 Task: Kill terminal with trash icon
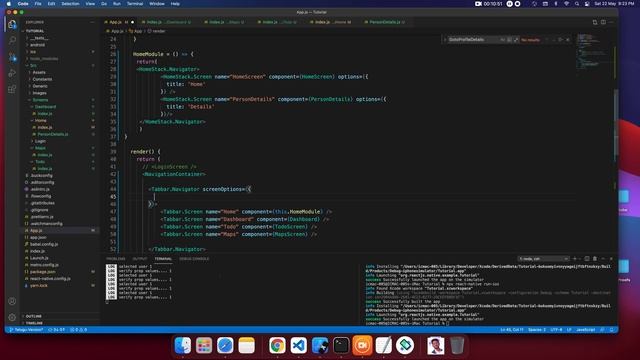click(x=595, y=259)
